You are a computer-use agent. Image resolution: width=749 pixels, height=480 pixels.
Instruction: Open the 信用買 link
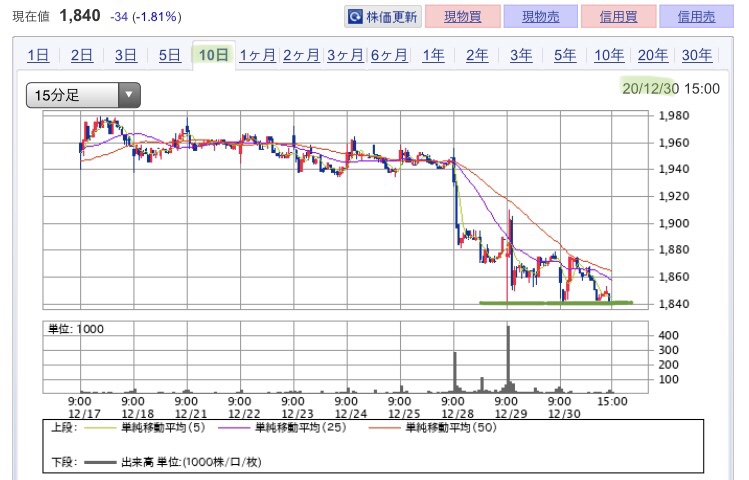618,17
